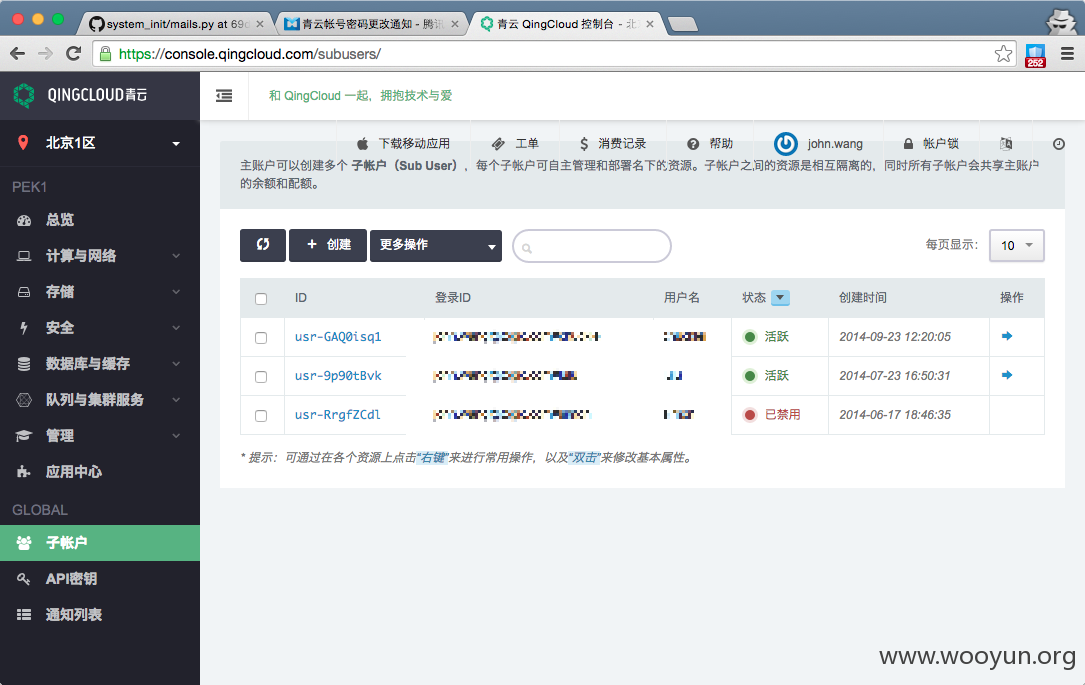Open the 每页显示 10 page size dropdown
Image resolution: width=1085 pixels, height=685 pixels.
(1016, 246)
